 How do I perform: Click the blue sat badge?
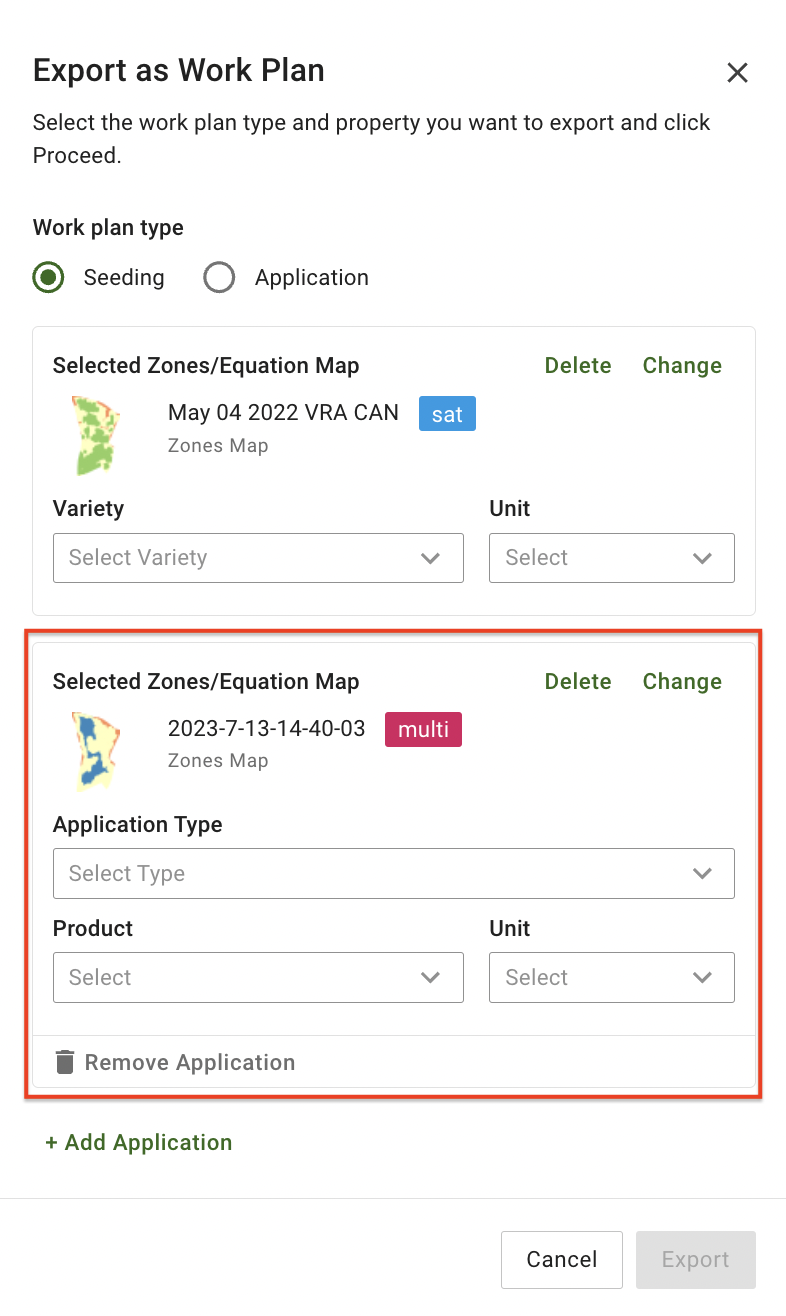pos(447,414)
